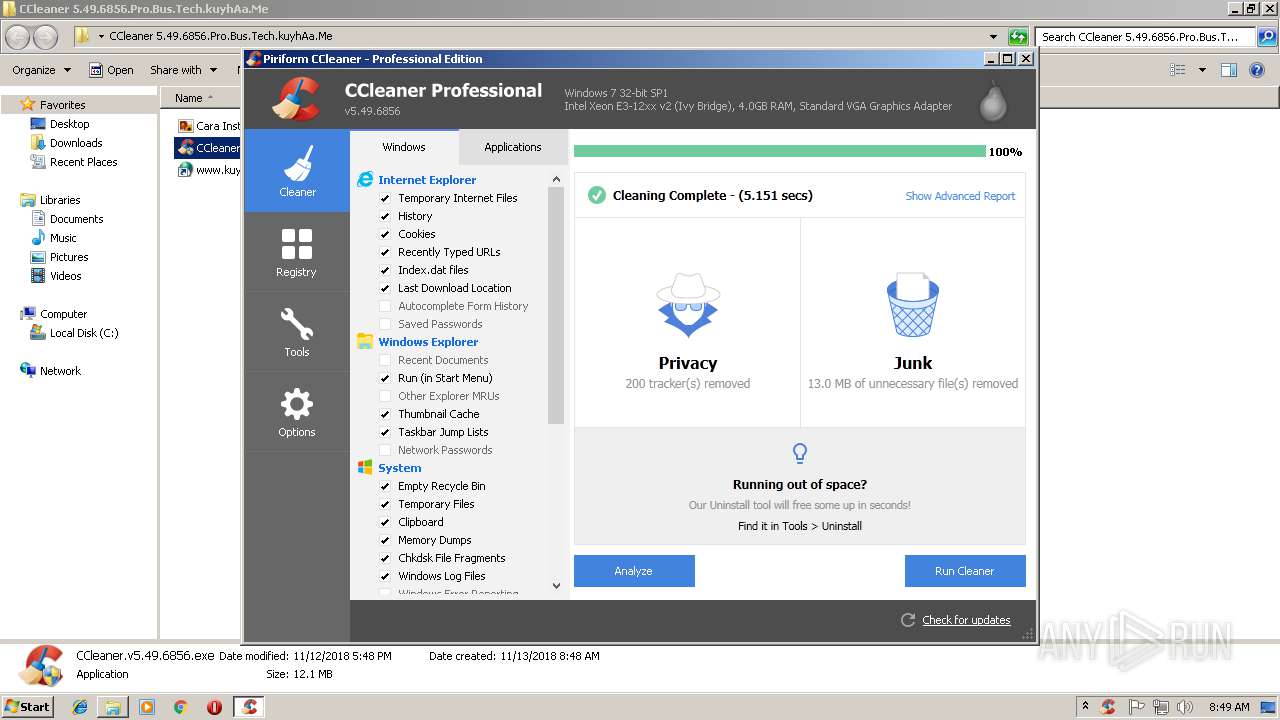This screenshot has height=720, width=1280.
Task: Open the Tools wrench section
Action: [x=297, y=332]
